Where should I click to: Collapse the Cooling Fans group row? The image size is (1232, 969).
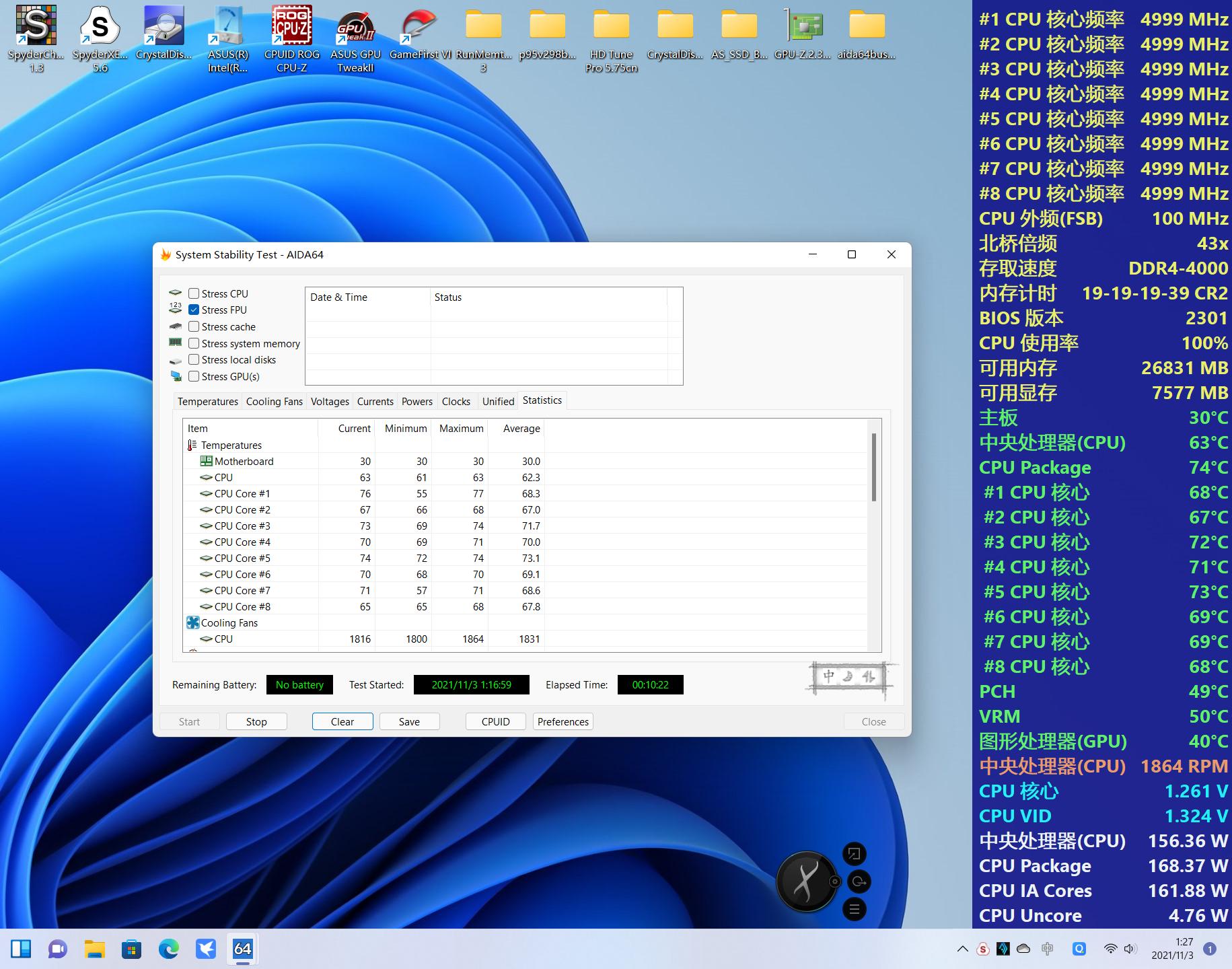229,623
